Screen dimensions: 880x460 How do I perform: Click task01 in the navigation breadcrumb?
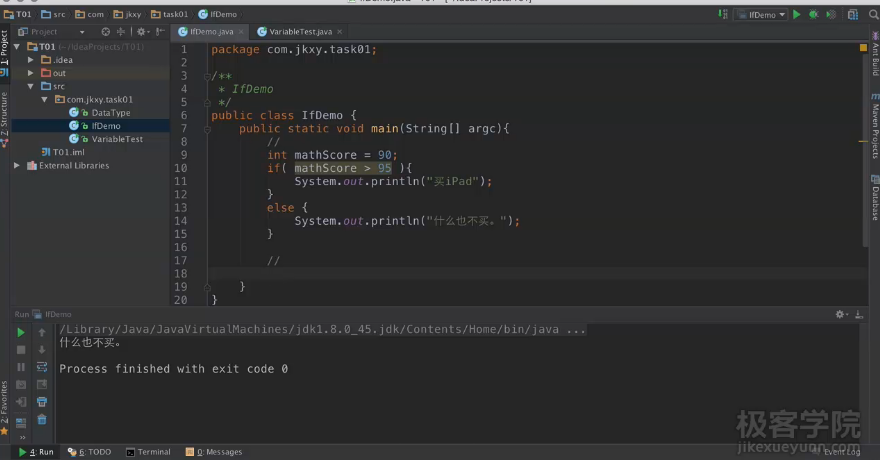click(x=175, y=15)
